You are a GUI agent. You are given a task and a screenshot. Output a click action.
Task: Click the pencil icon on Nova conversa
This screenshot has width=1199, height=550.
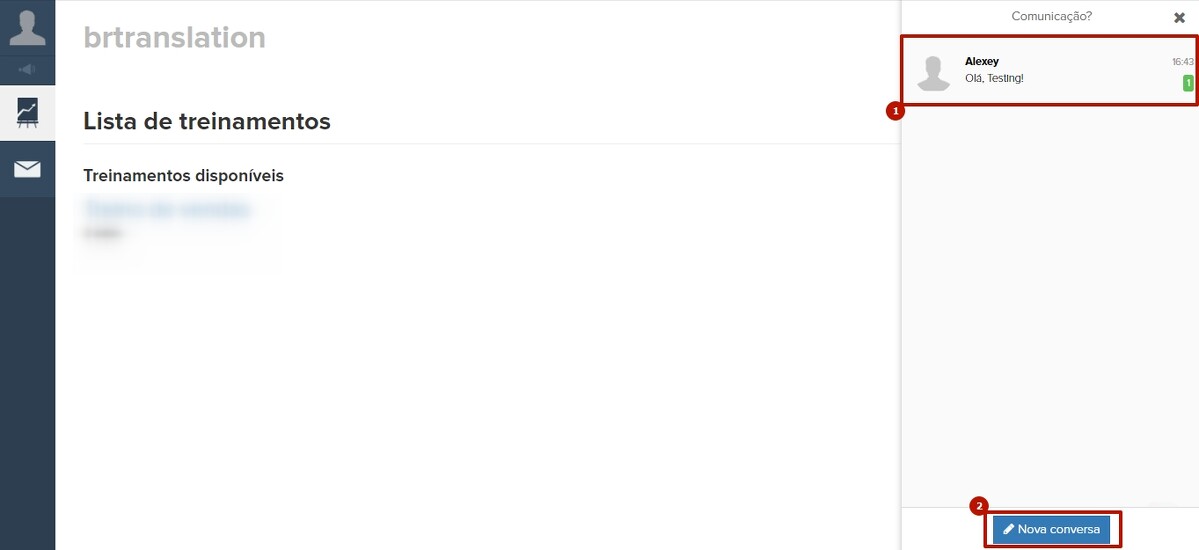1009,529
